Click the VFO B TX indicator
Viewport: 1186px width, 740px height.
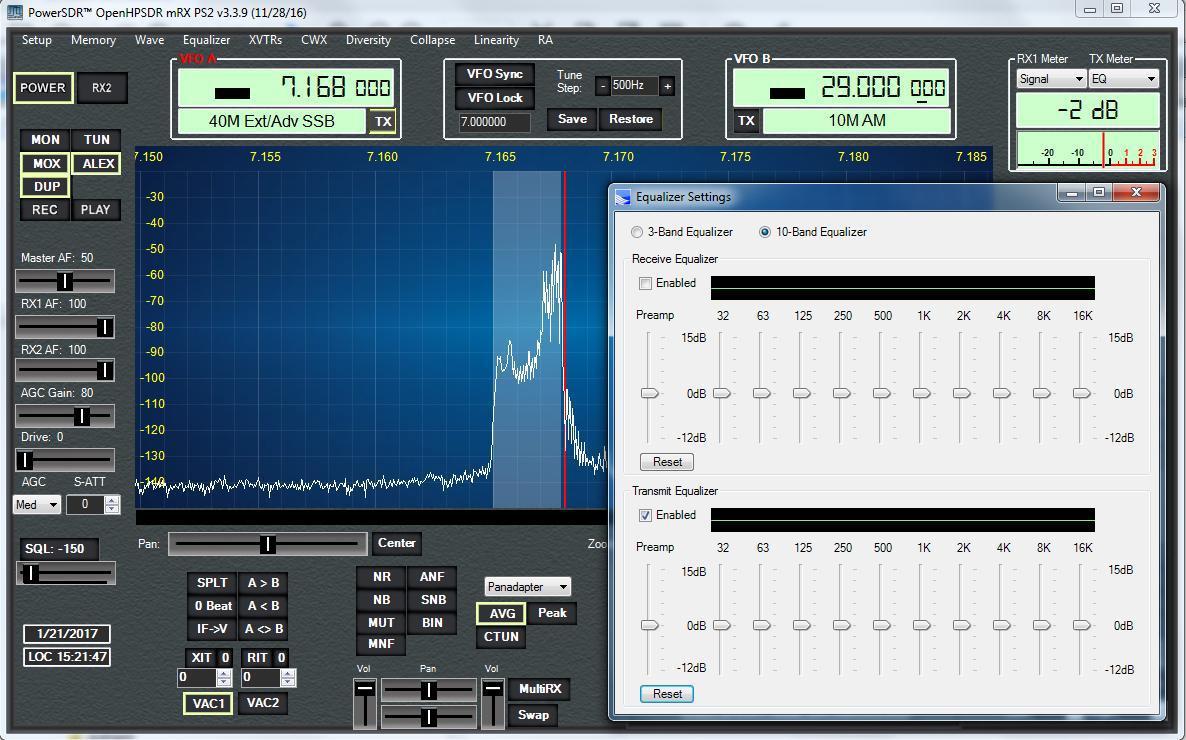click(x=746, y=121)
